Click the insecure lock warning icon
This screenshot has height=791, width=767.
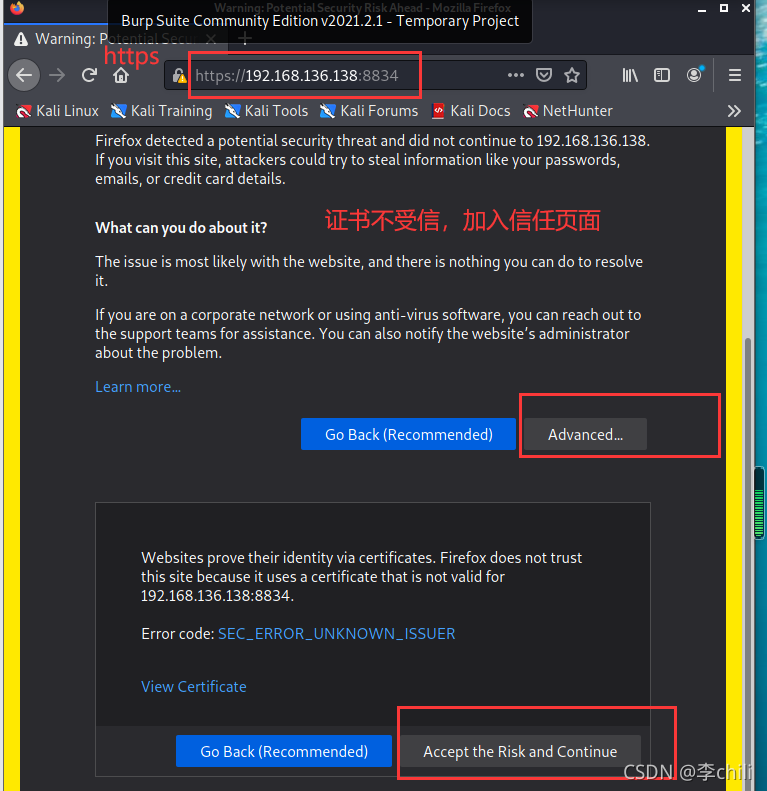179,76
